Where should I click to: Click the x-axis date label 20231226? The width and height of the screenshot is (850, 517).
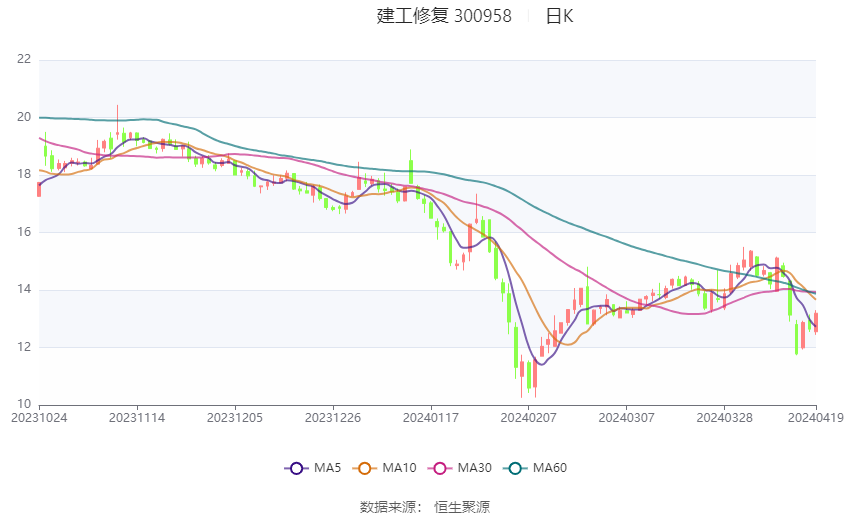tap(333, 418)
